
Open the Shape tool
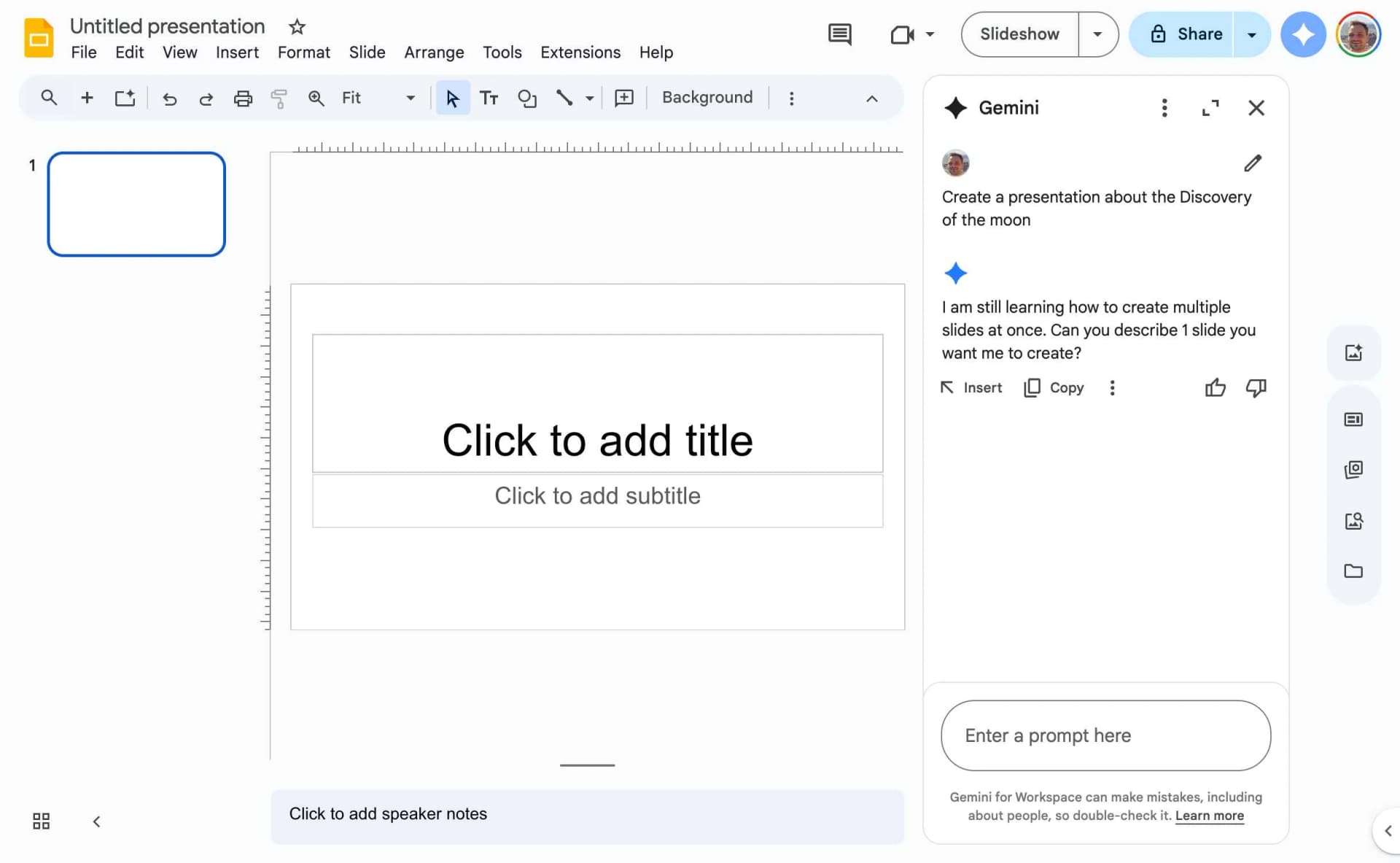click(x=526, y=98)
